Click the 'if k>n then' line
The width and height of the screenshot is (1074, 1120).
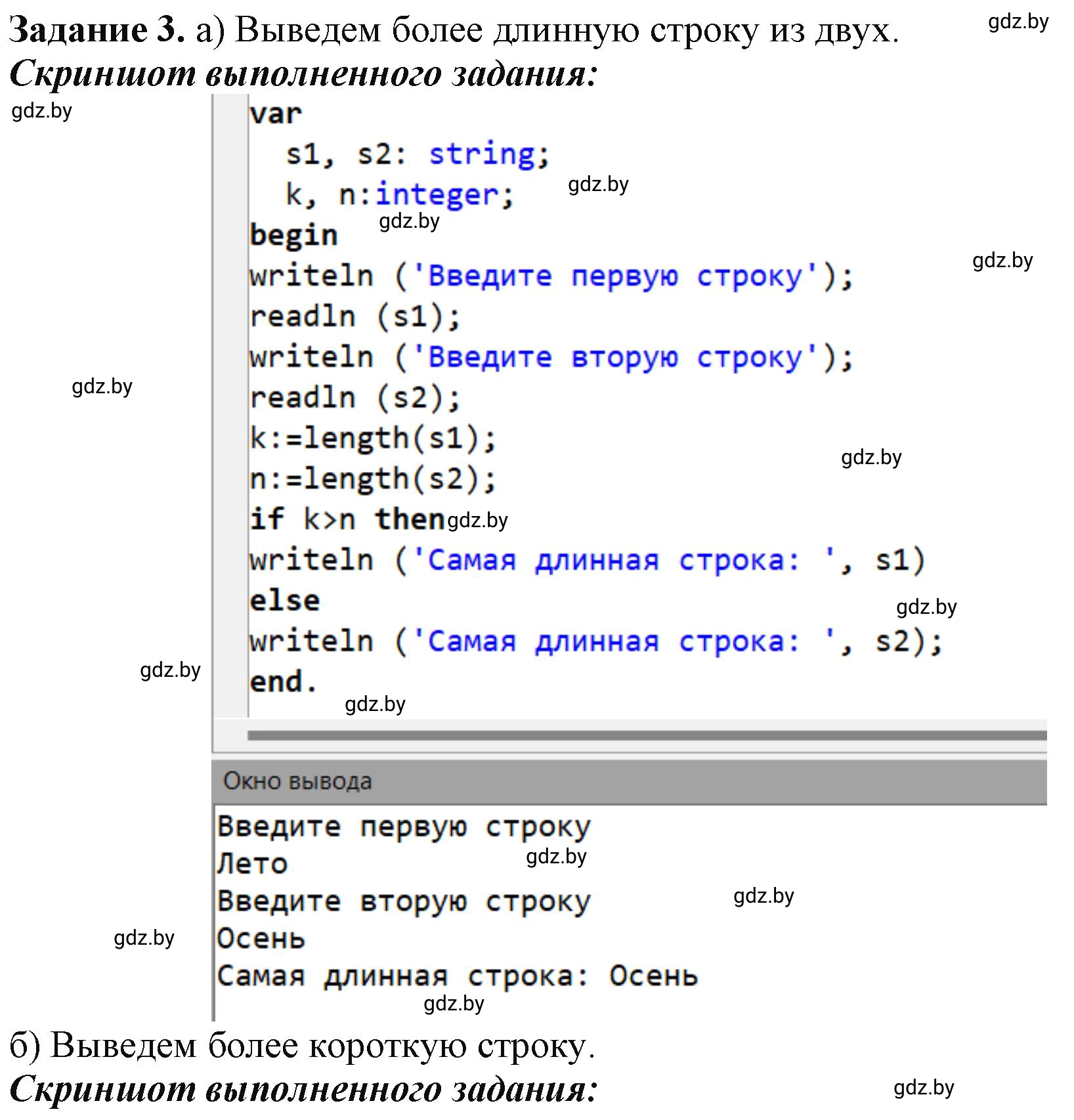[347, 519]
